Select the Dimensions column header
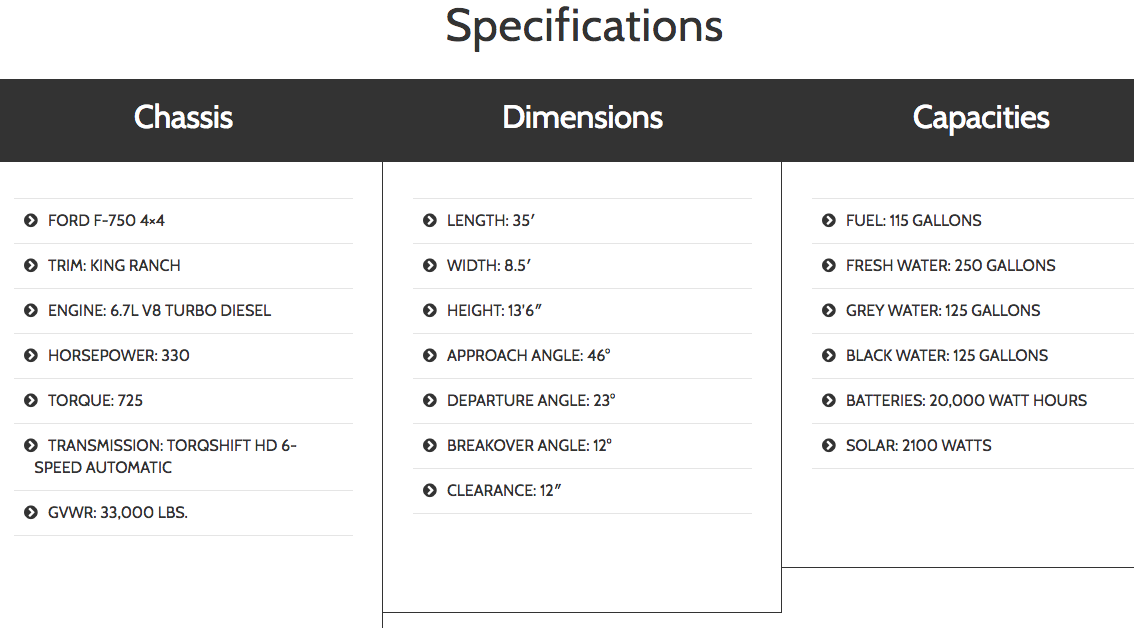This screenshot has height=628, width=1134. (x=582, y=118)
